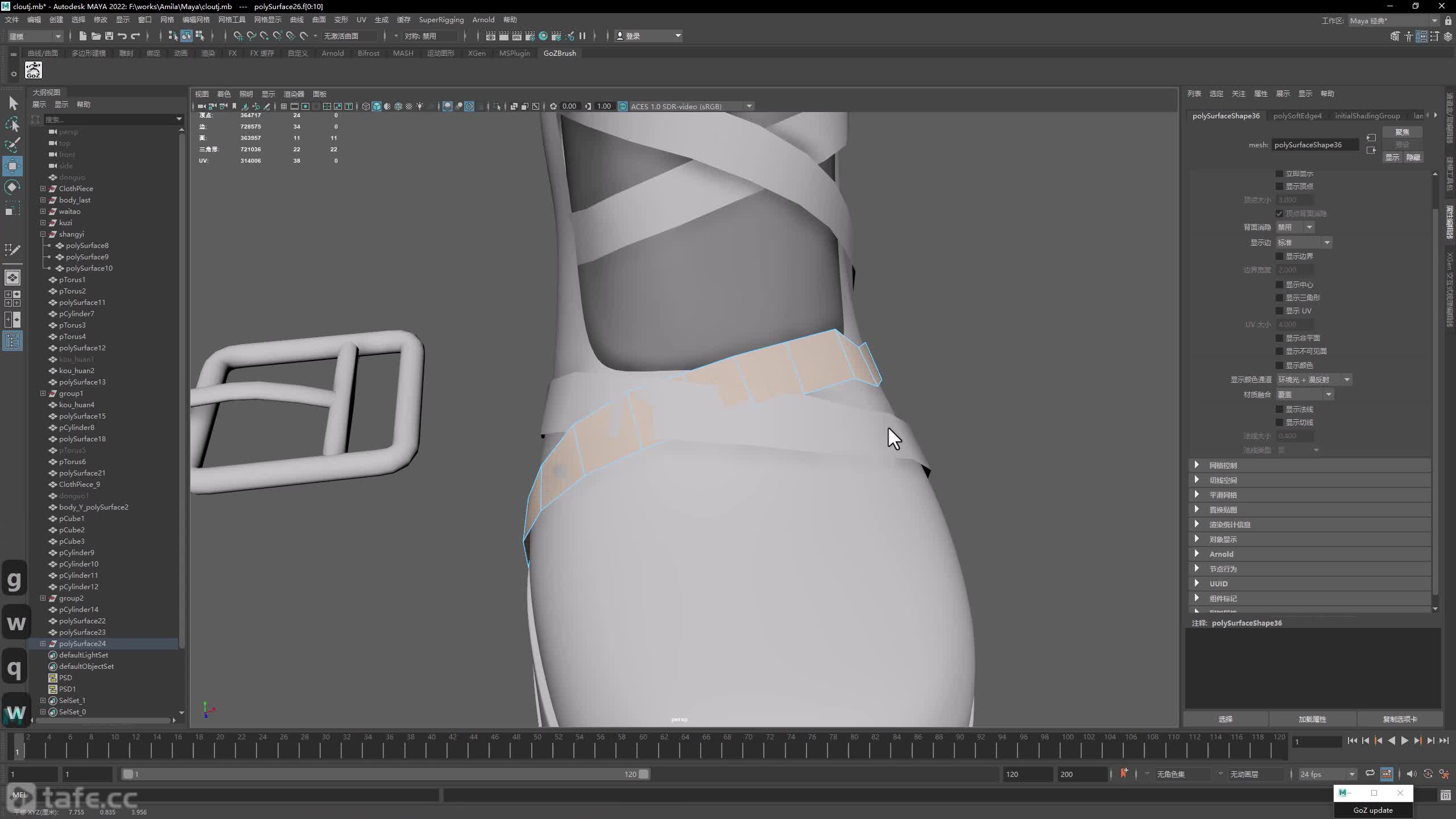1456x819 pixels.
Task: Click the Open Scene folder icon
Action: pyautogui.click(x=96, y=36)
